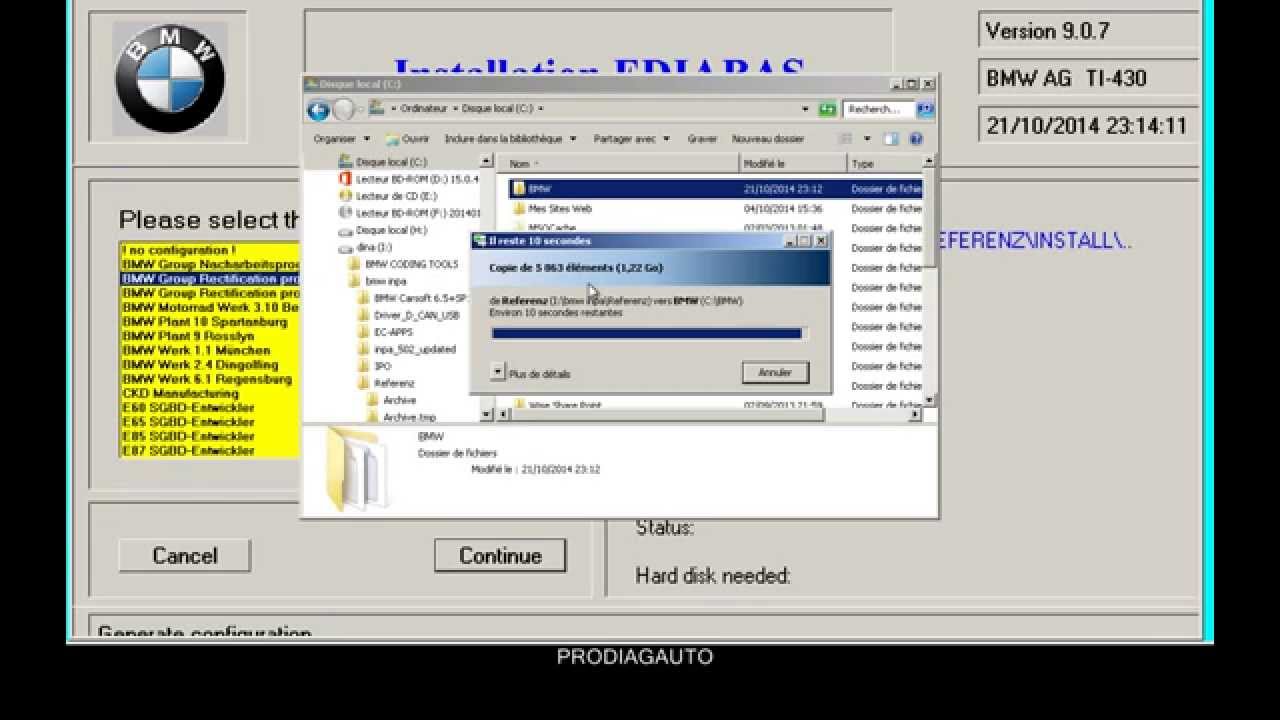Select BMW Werk 1.1 München configuration
The height and width of the screenshot is (720, 1280).
210,351
